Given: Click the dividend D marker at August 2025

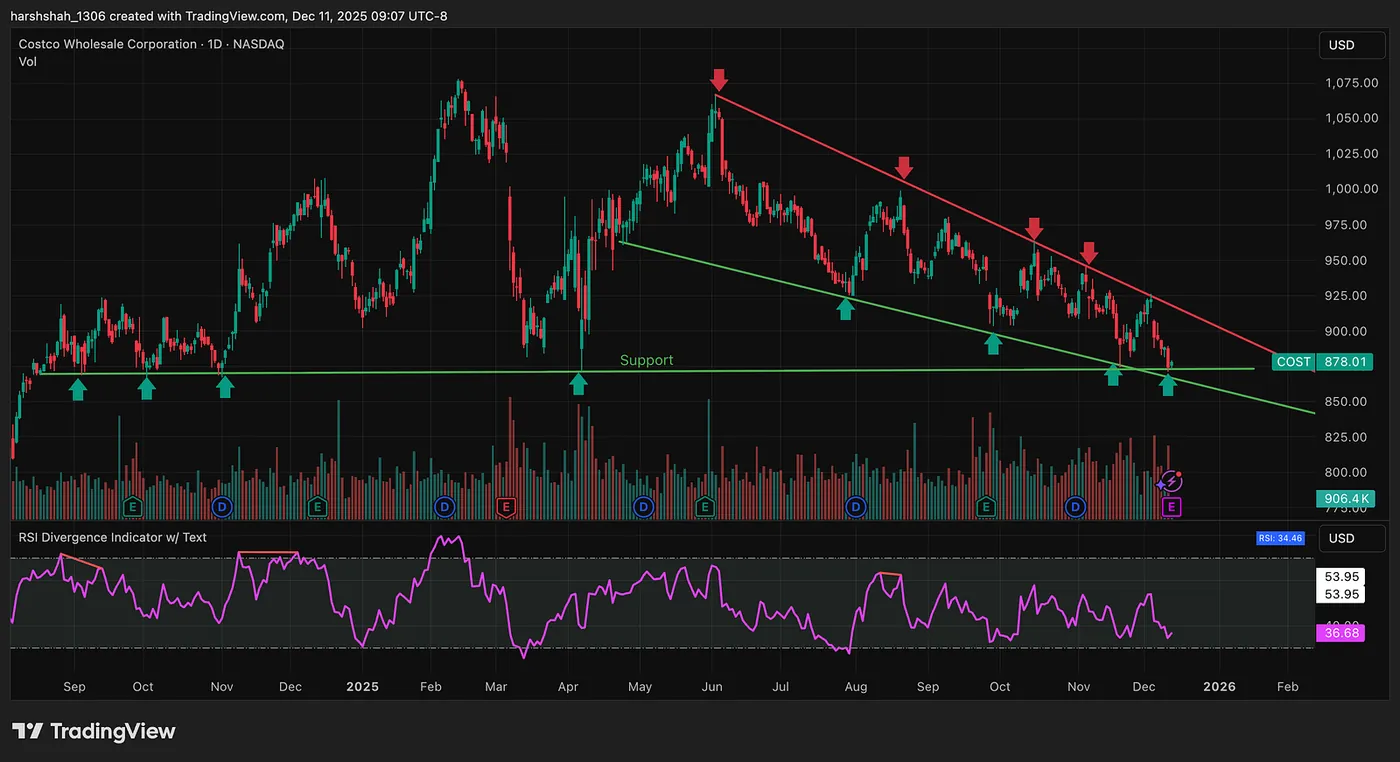Looking at the screenshot, I should (855, 508).
